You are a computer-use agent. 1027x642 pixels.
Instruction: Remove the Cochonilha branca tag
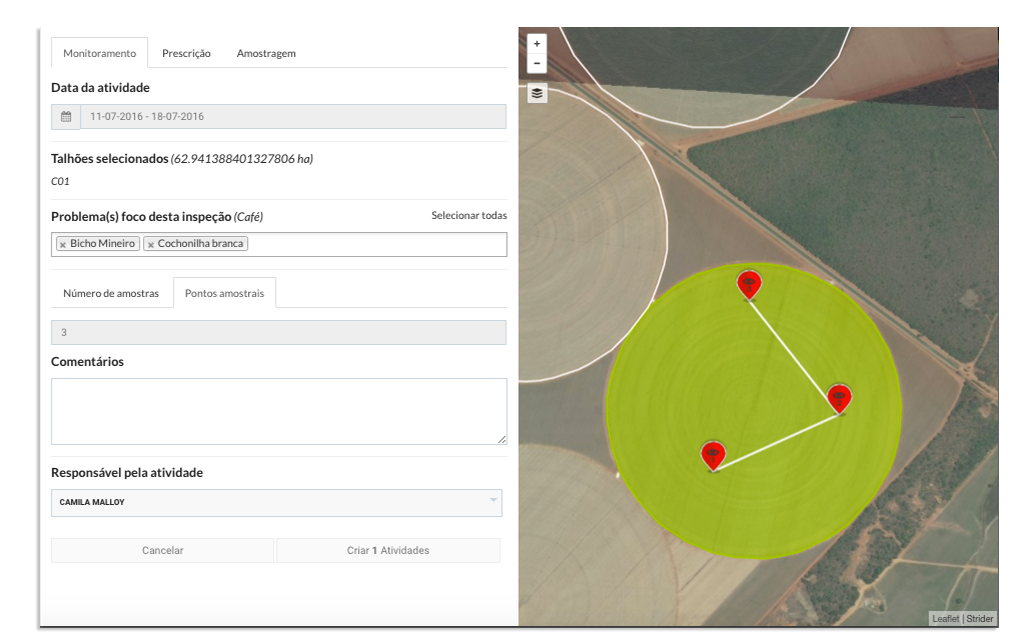(x=151, y=244)
